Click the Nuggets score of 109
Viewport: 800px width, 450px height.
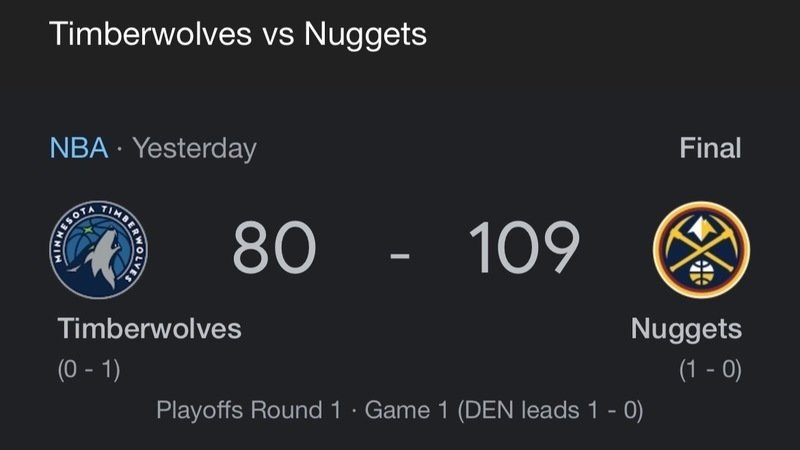click(x=524, y=249)
